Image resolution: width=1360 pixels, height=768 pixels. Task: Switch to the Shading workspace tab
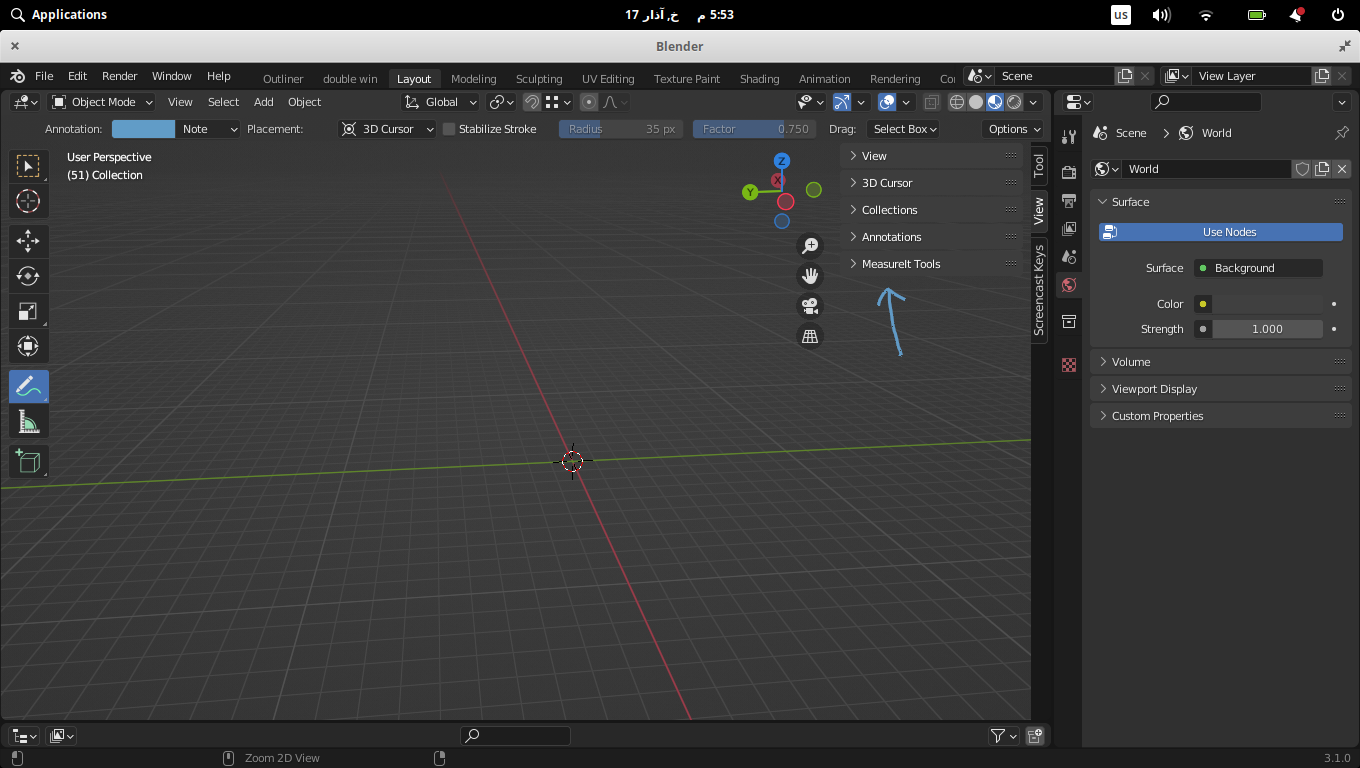coord(759,79)
